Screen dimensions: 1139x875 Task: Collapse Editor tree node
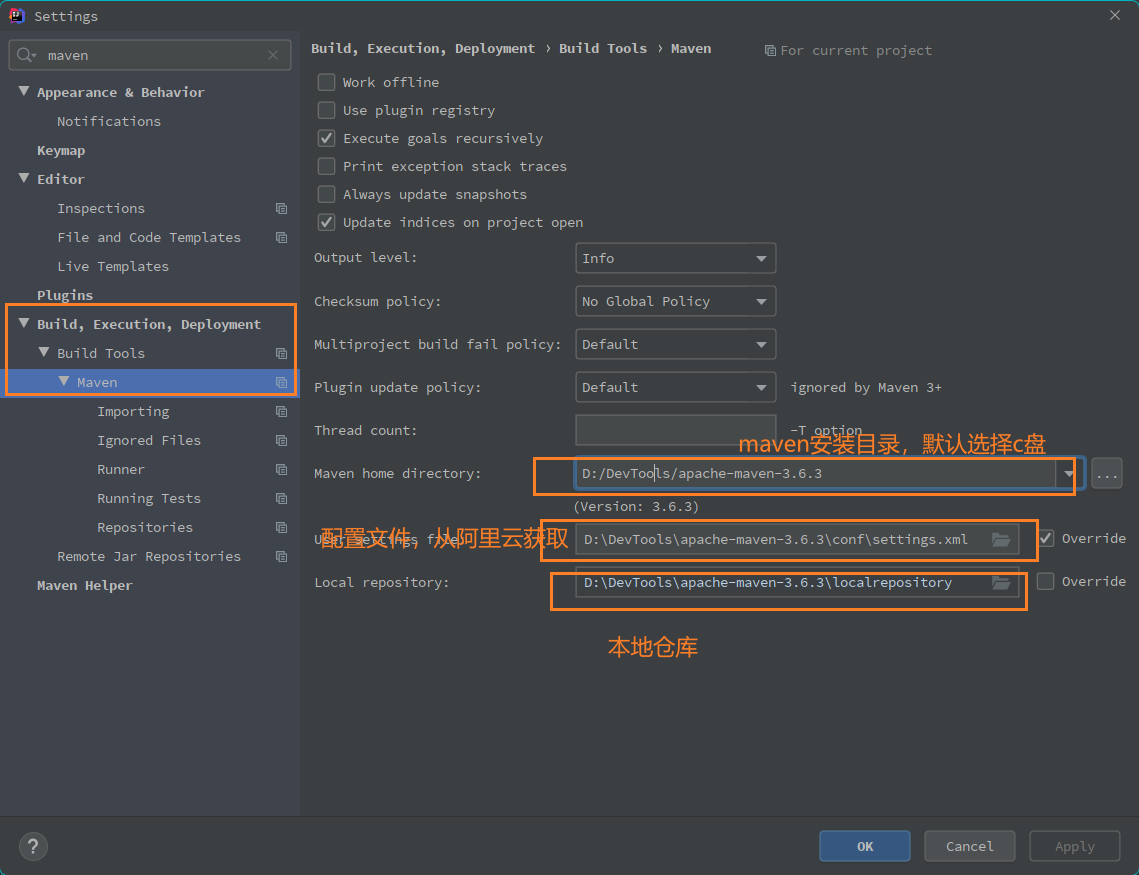[24, 178]
